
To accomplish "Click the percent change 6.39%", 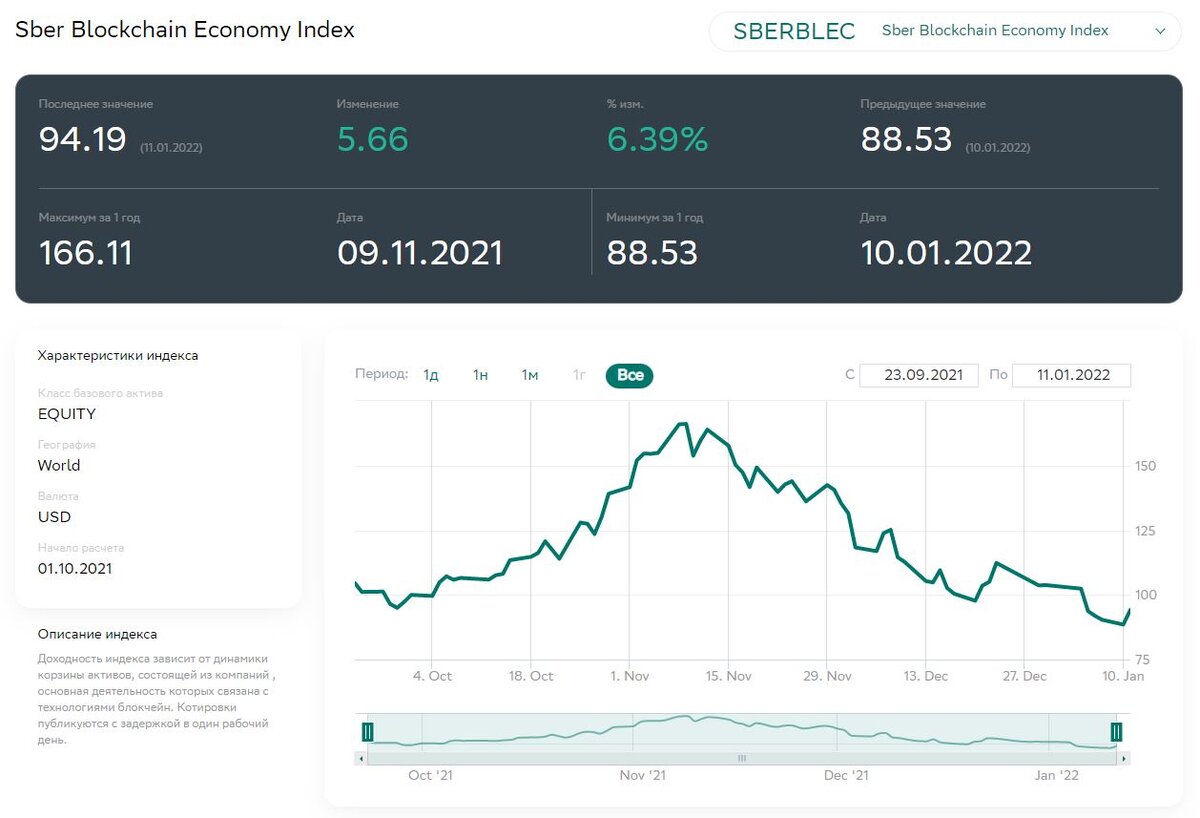I will click(x=657, y=139).
